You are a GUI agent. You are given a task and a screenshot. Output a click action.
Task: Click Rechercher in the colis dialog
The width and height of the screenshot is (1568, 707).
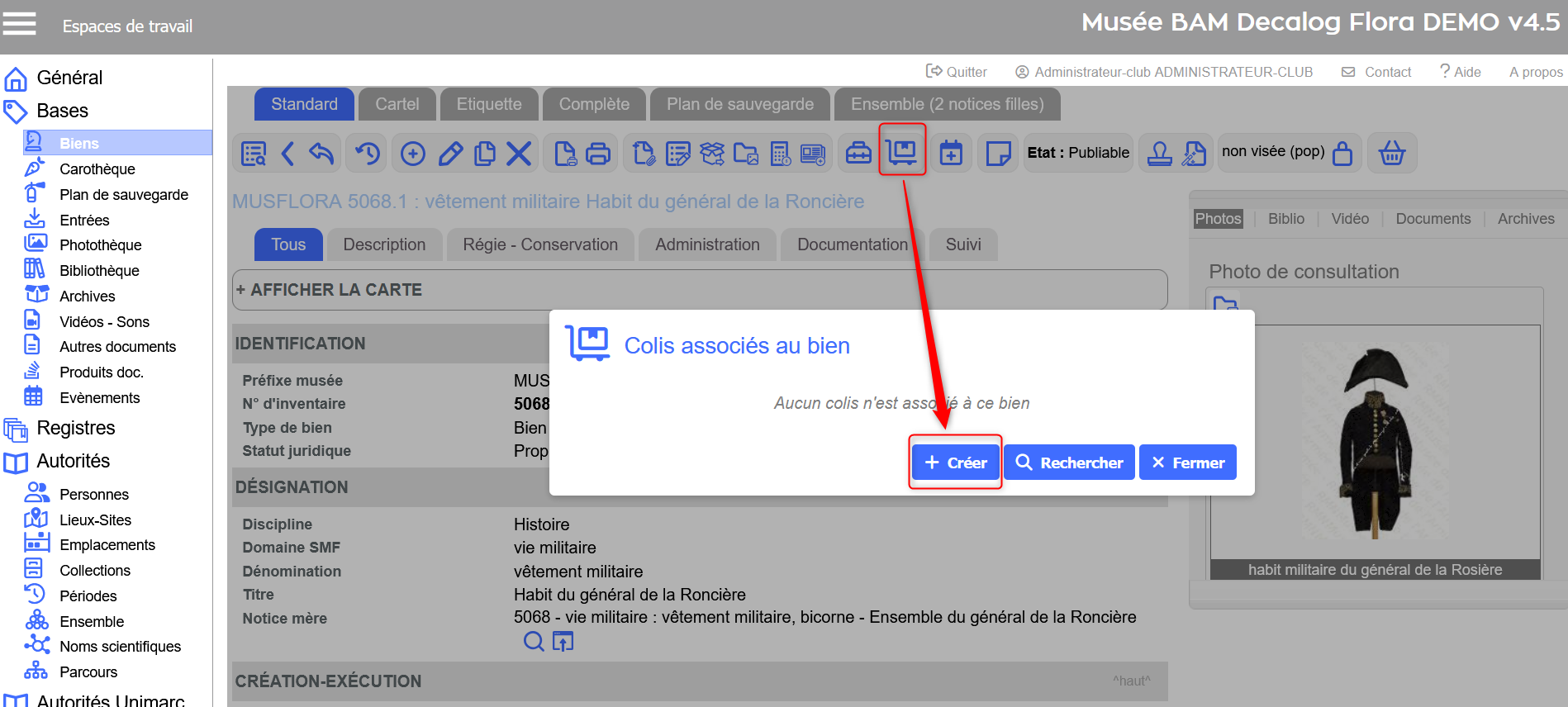[x=1069, y=463]
